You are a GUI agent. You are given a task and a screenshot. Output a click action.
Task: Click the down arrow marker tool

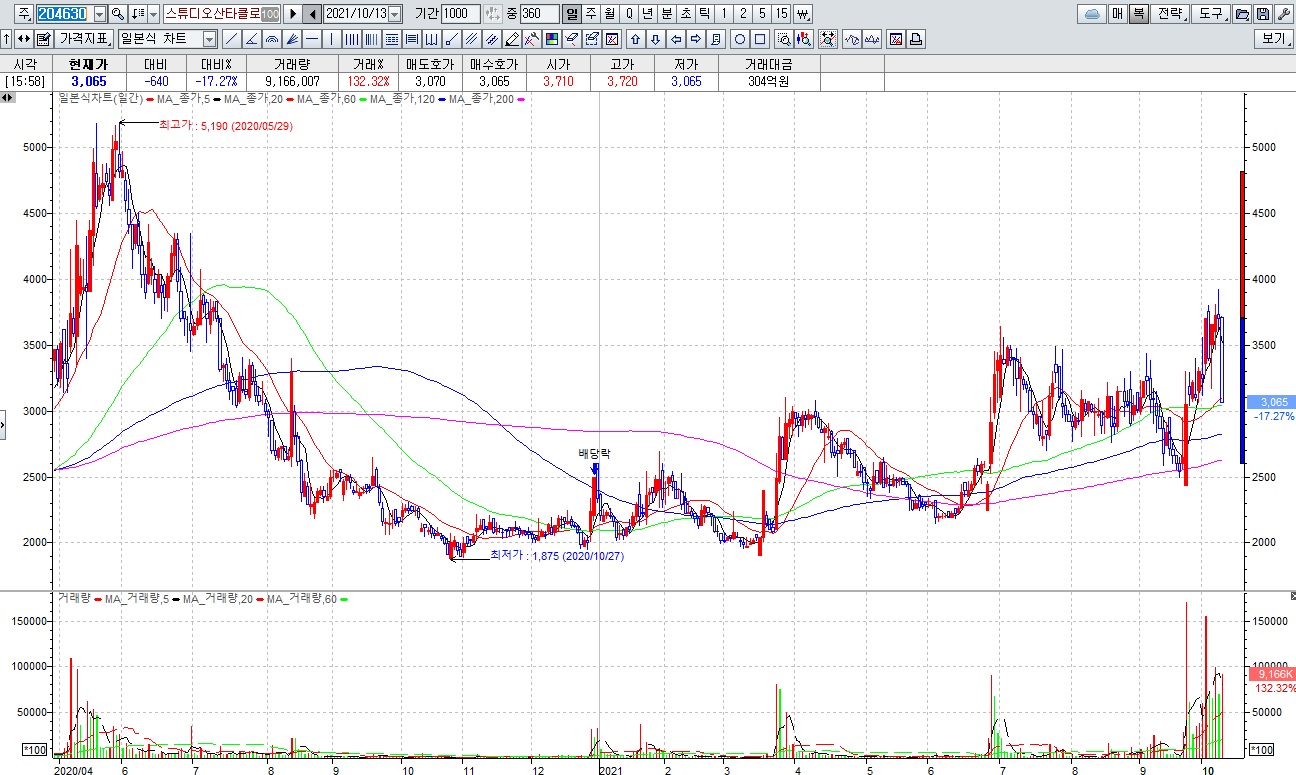655,39
